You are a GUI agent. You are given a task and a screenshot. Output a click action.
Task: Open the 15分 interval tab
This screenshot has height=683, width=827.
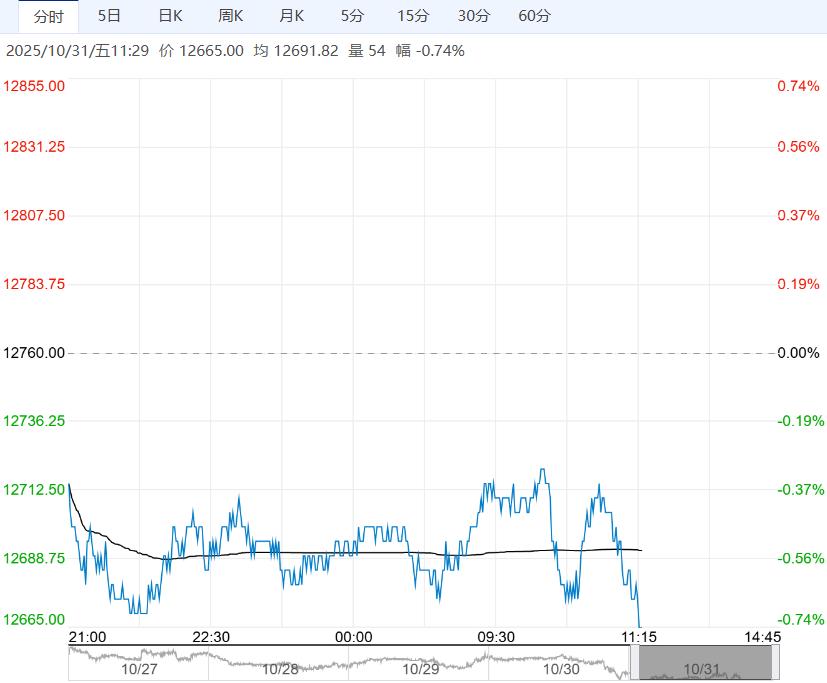pyautogui.click(x=413, y=16)
